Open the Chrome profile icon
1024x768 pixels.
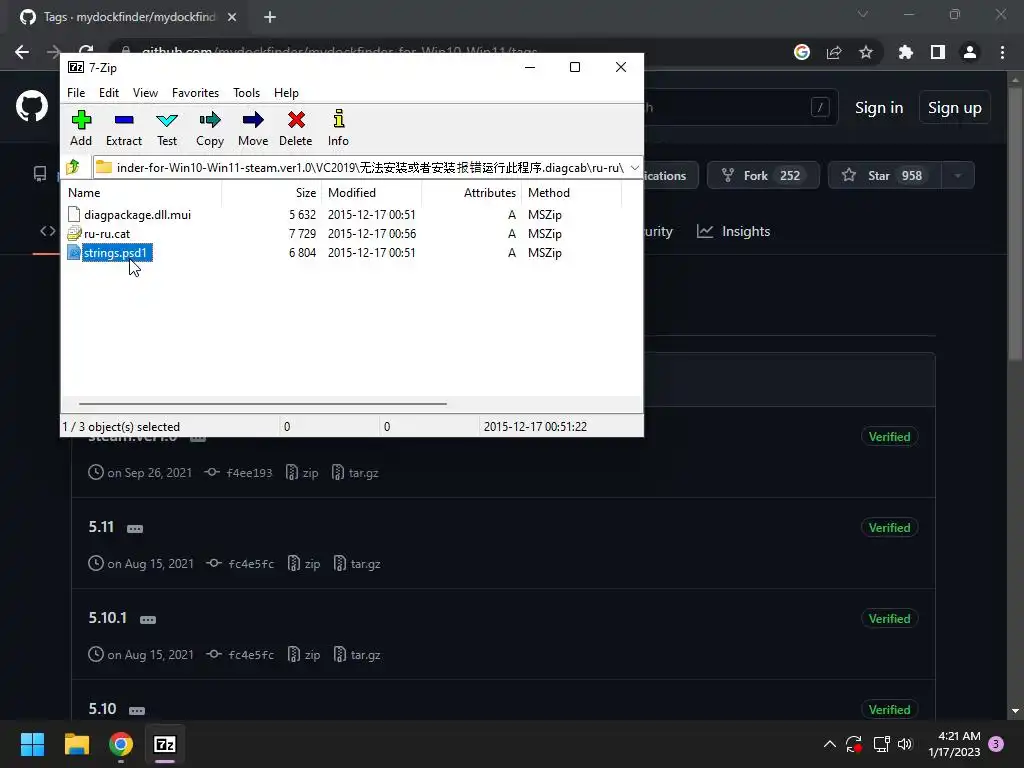tap(970, 52)
